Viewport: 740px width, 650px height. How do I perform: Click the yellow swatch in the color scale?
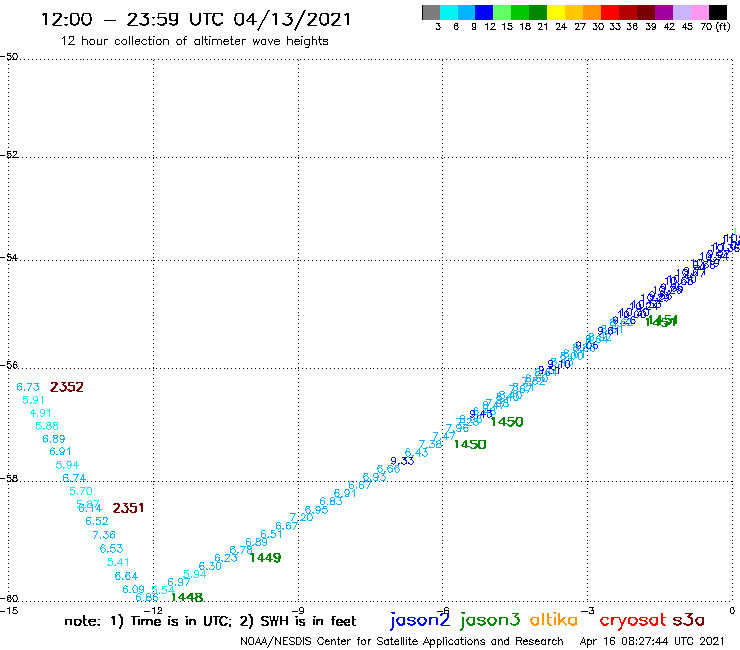[x=556, y=12]
